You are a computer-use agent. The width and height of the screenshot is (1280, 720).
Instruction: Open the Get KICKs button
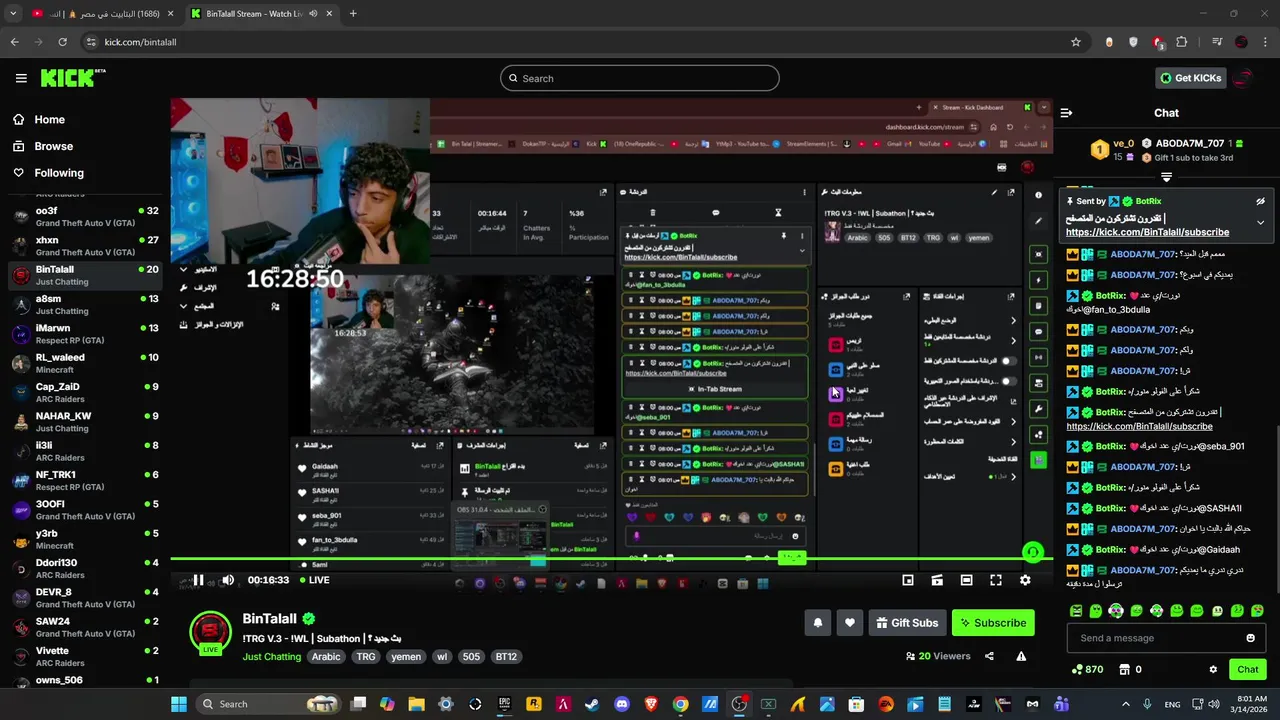1190,78
